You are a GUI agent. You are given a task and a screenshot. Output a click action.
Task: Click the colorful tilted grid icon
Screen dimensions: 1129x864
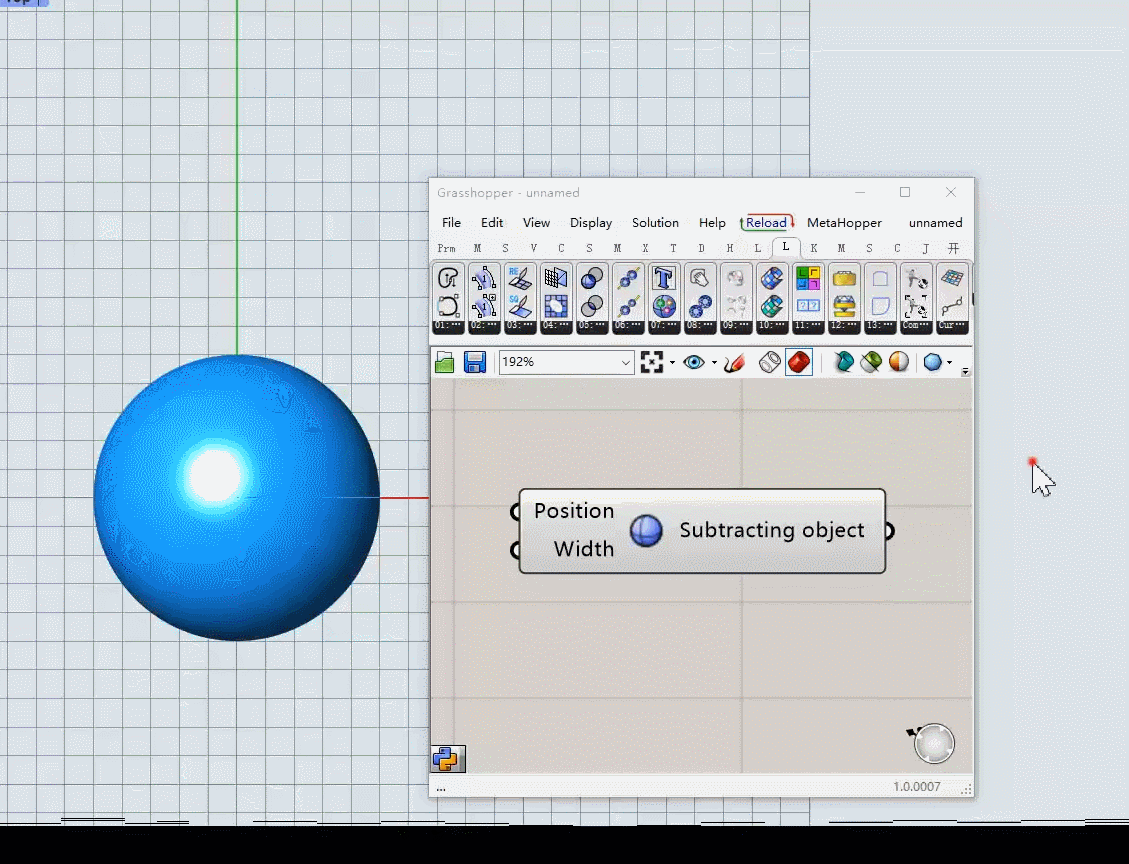952,278
